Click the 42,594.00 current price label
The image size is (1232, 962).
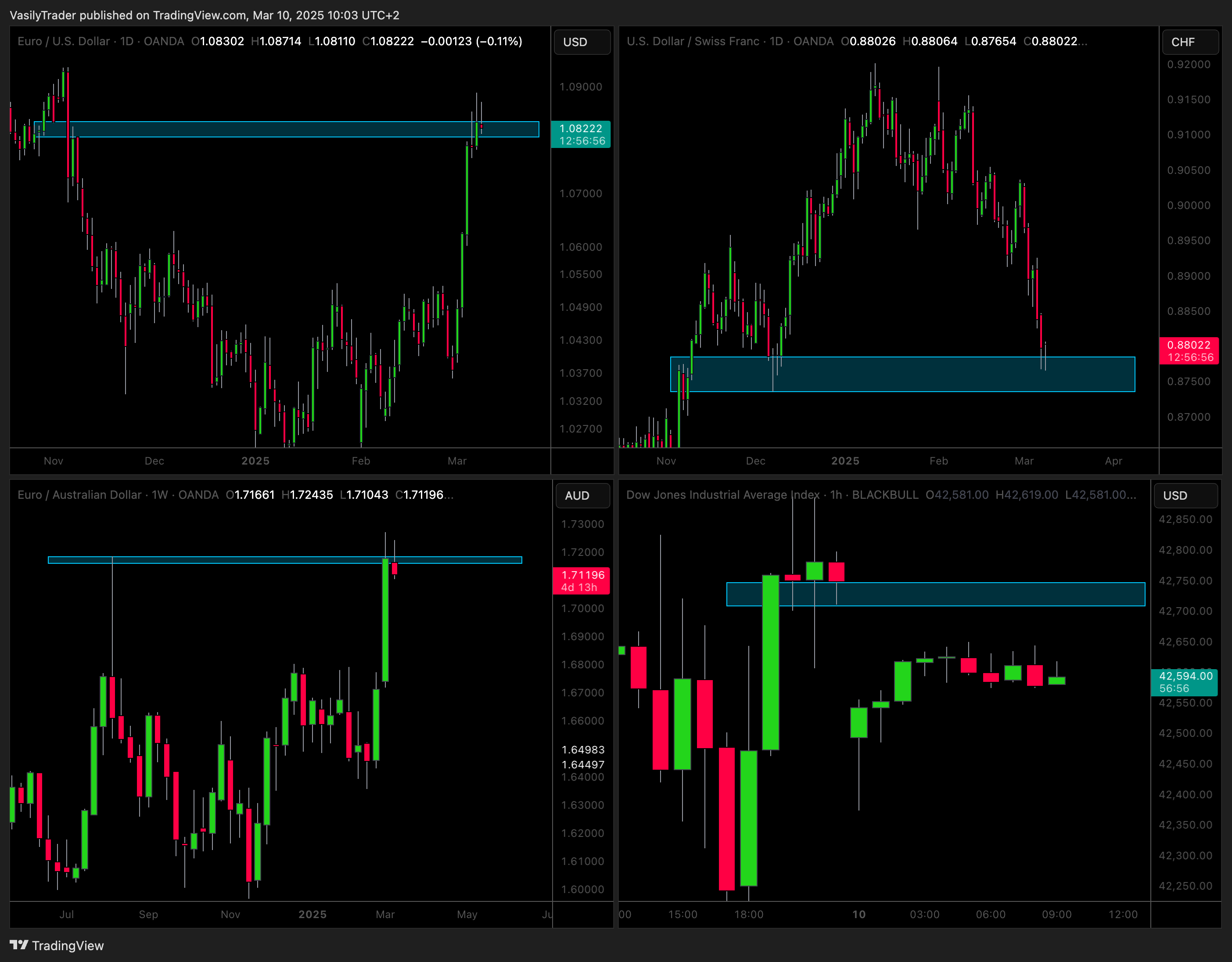(x=1184, y=682)
